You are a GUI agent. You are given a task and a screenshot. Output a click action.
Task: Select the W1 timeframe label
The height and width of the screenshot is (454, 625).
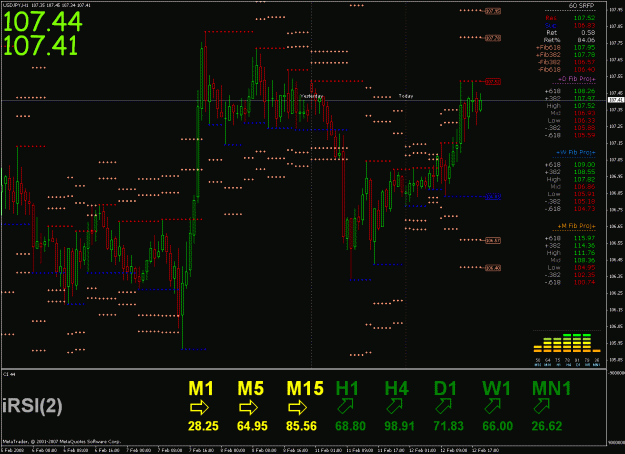tap(496, 388)
